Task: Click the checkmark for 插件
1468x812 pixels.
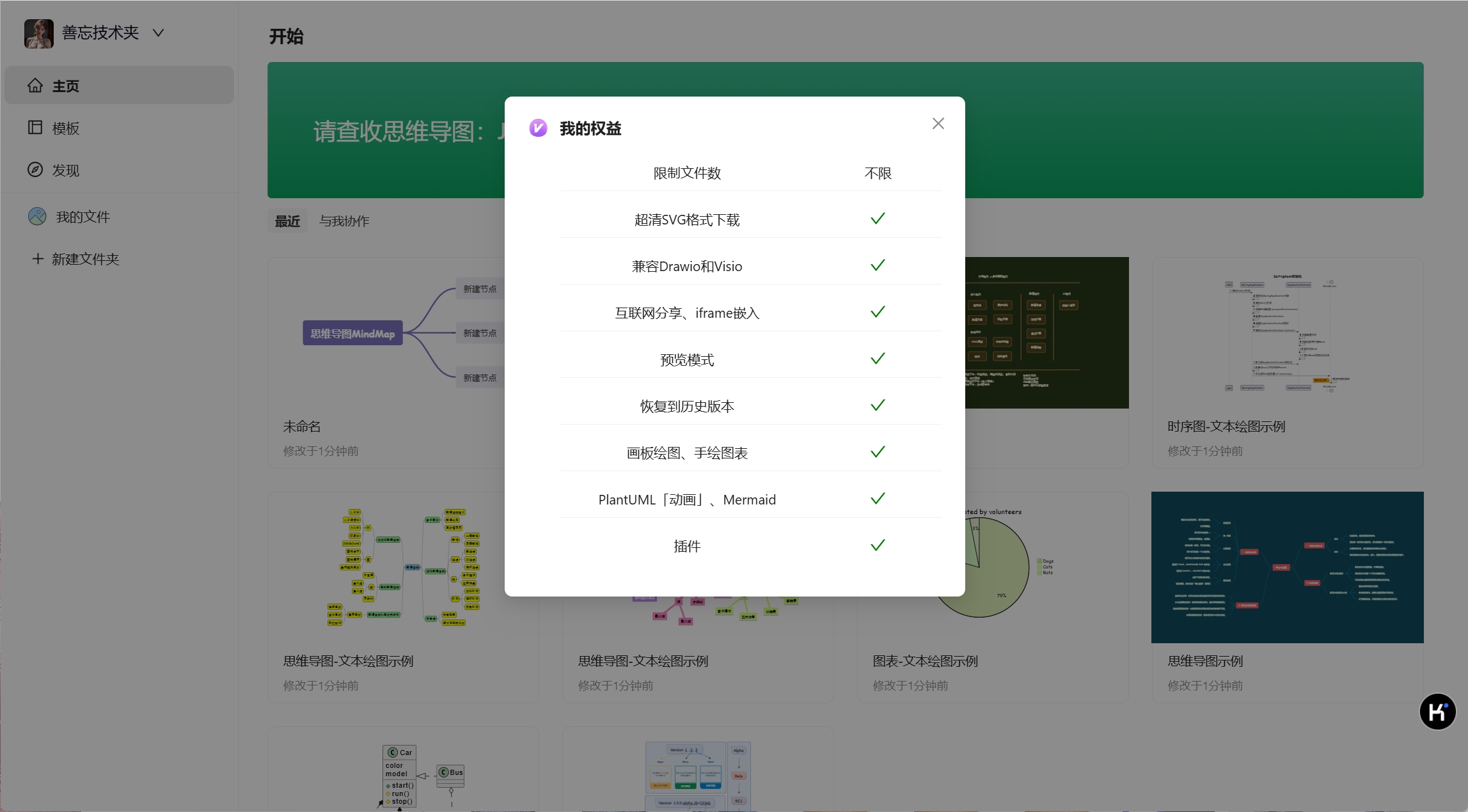Action: 878,545
